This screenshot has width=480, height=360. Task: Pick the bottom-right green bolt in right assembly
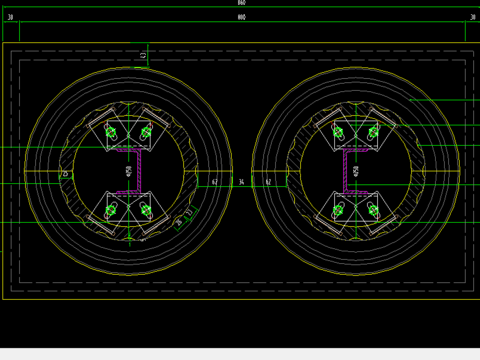(373, 210)
